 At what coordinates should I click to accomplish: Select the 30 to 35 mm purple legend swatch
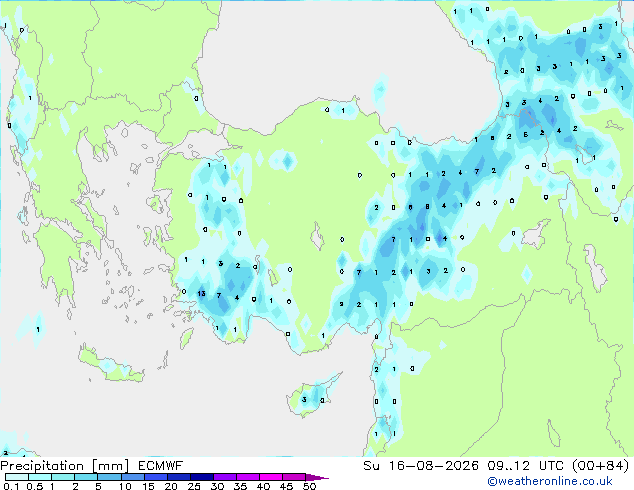[x=225, y=477]
